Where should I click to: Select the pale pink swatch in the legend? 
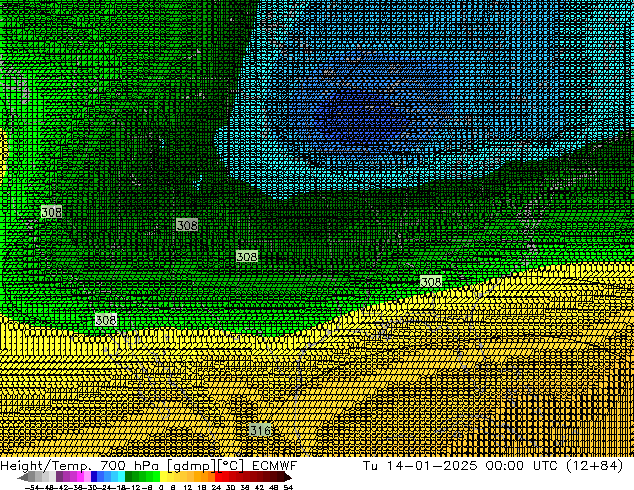(x=87, y=477)
